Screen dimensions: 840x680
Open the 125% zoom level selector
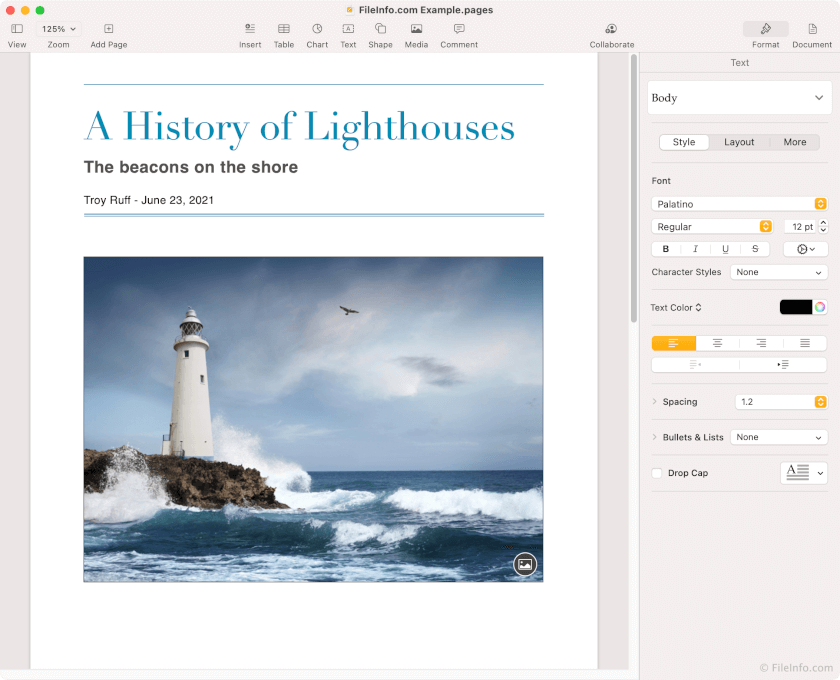58,29
